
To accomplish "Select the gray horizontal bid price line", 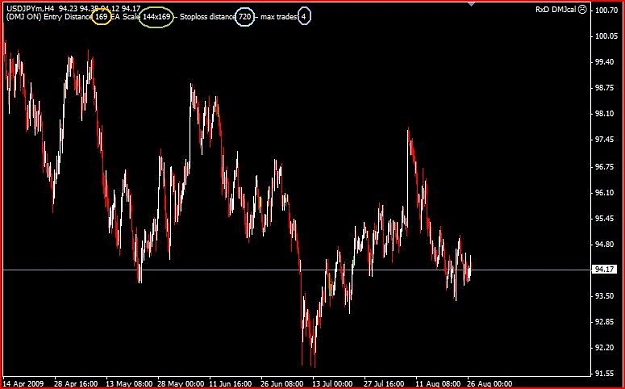I will (296, 270).
